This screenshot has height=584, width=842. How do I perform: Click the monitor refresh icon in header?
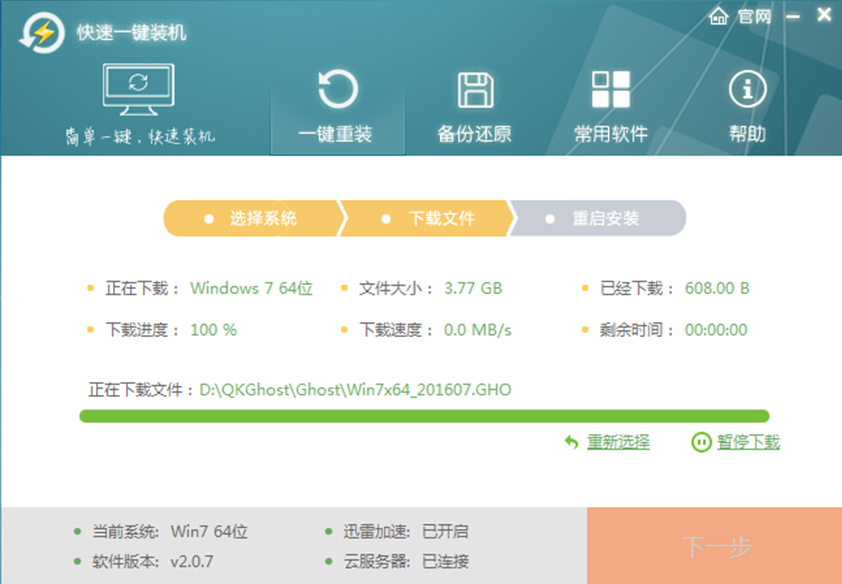click(138, 87)
